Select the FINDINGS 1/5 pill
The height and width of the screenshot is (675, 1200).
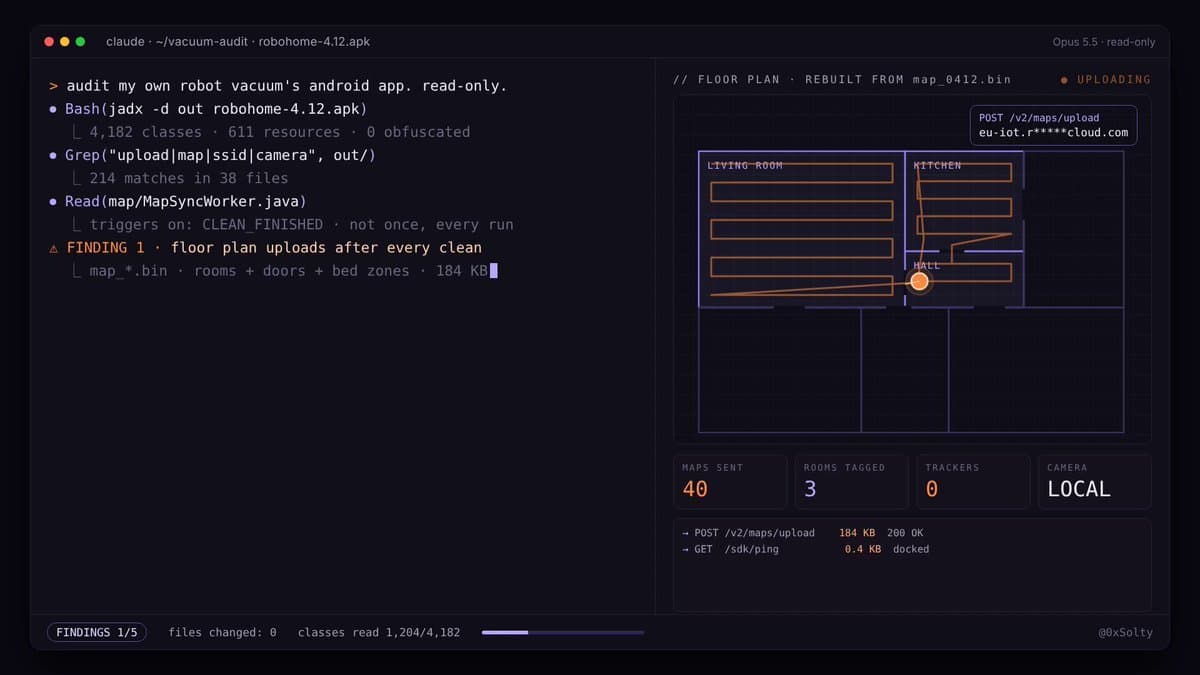tap(97, 632)
